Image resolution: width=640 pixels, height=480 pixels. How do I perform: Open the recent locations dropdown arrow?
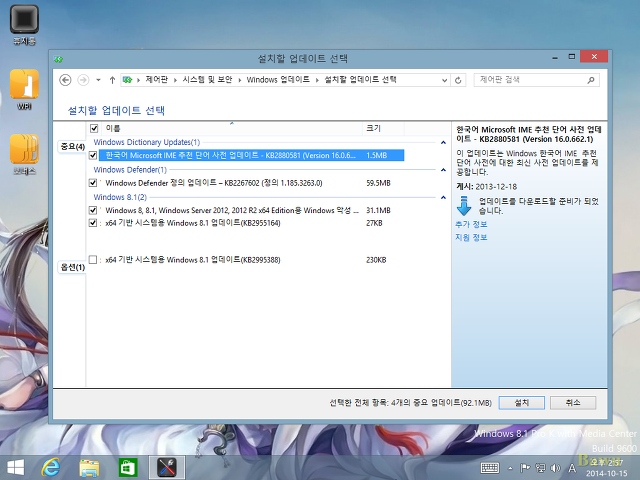(x=98, y=80)
